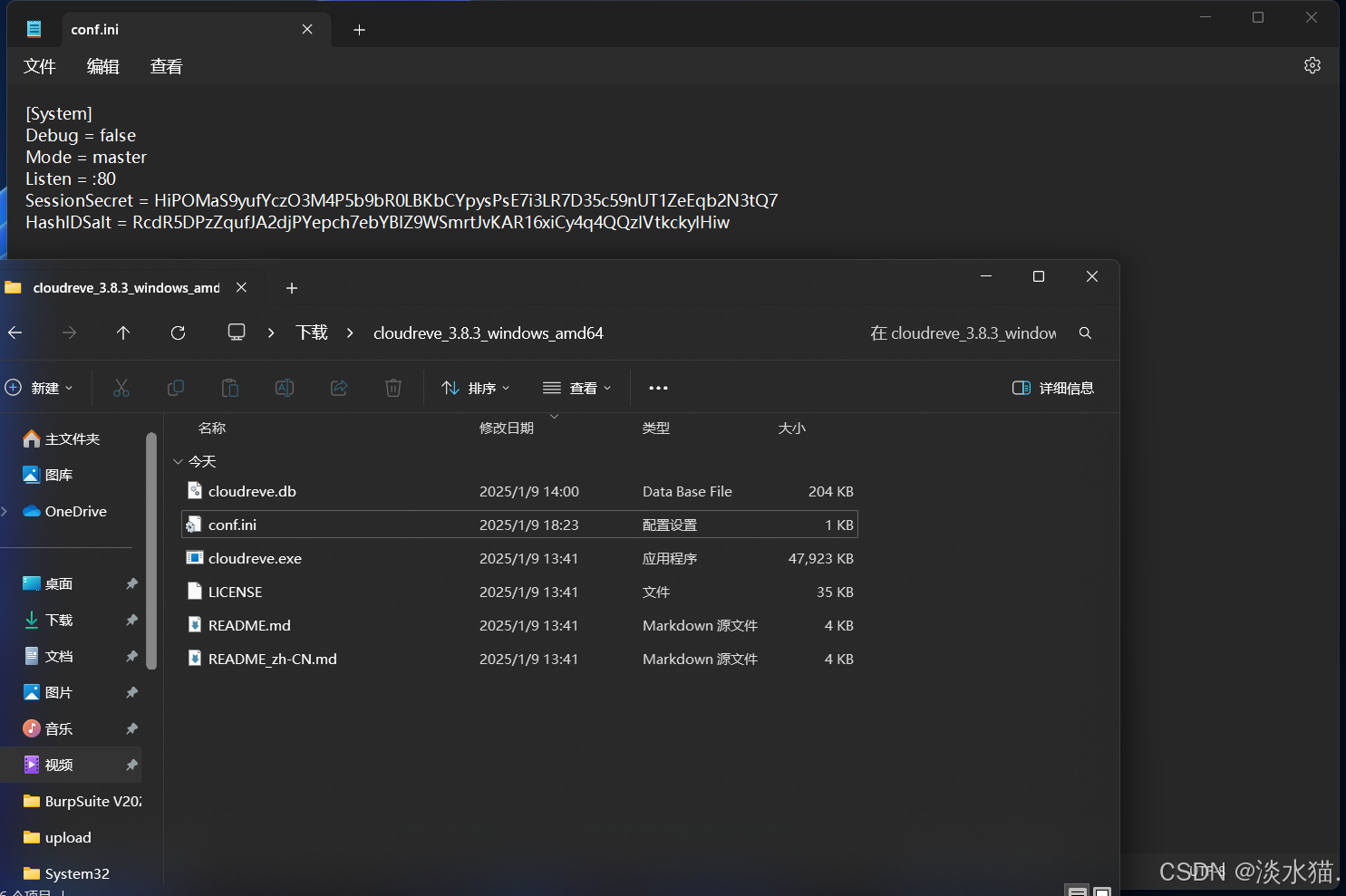Click the HashIDSalt line in Notepad
The image size is (1346, 896).
click(x=377, y=222)
